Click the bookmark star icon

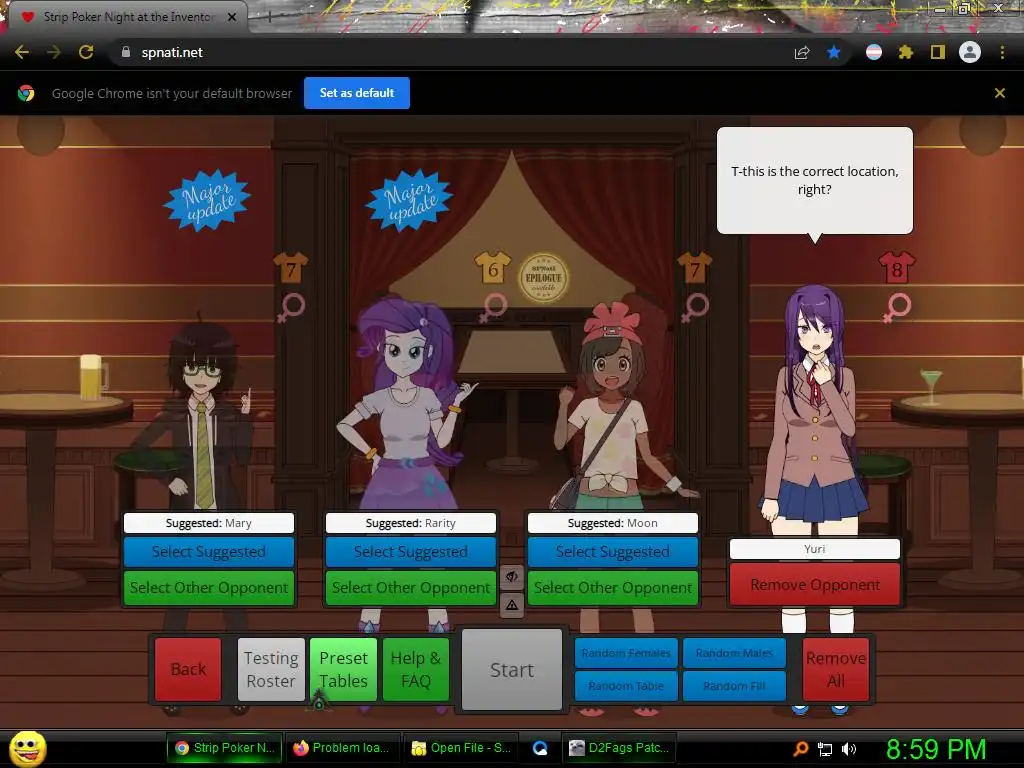[833, 52]
